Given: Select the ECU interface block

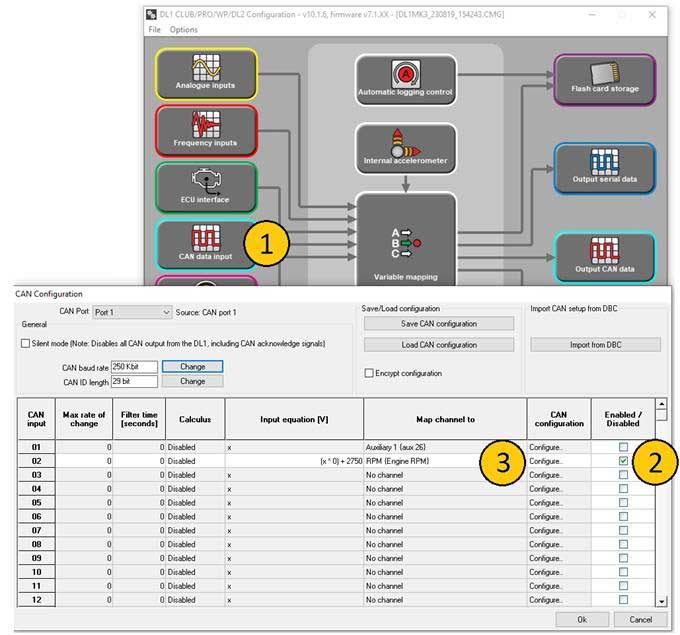Looking at the screenshot, I should click(x=206, y=188).
